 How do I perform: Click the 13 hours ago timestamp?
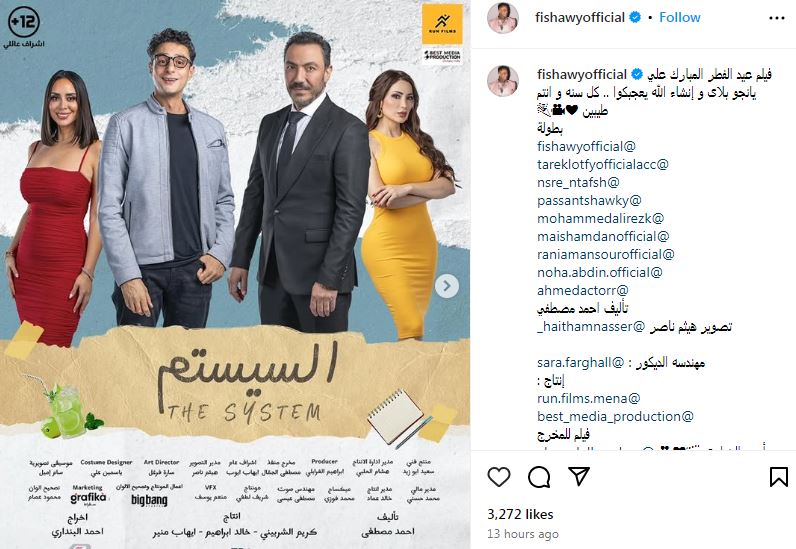(522, 534)
